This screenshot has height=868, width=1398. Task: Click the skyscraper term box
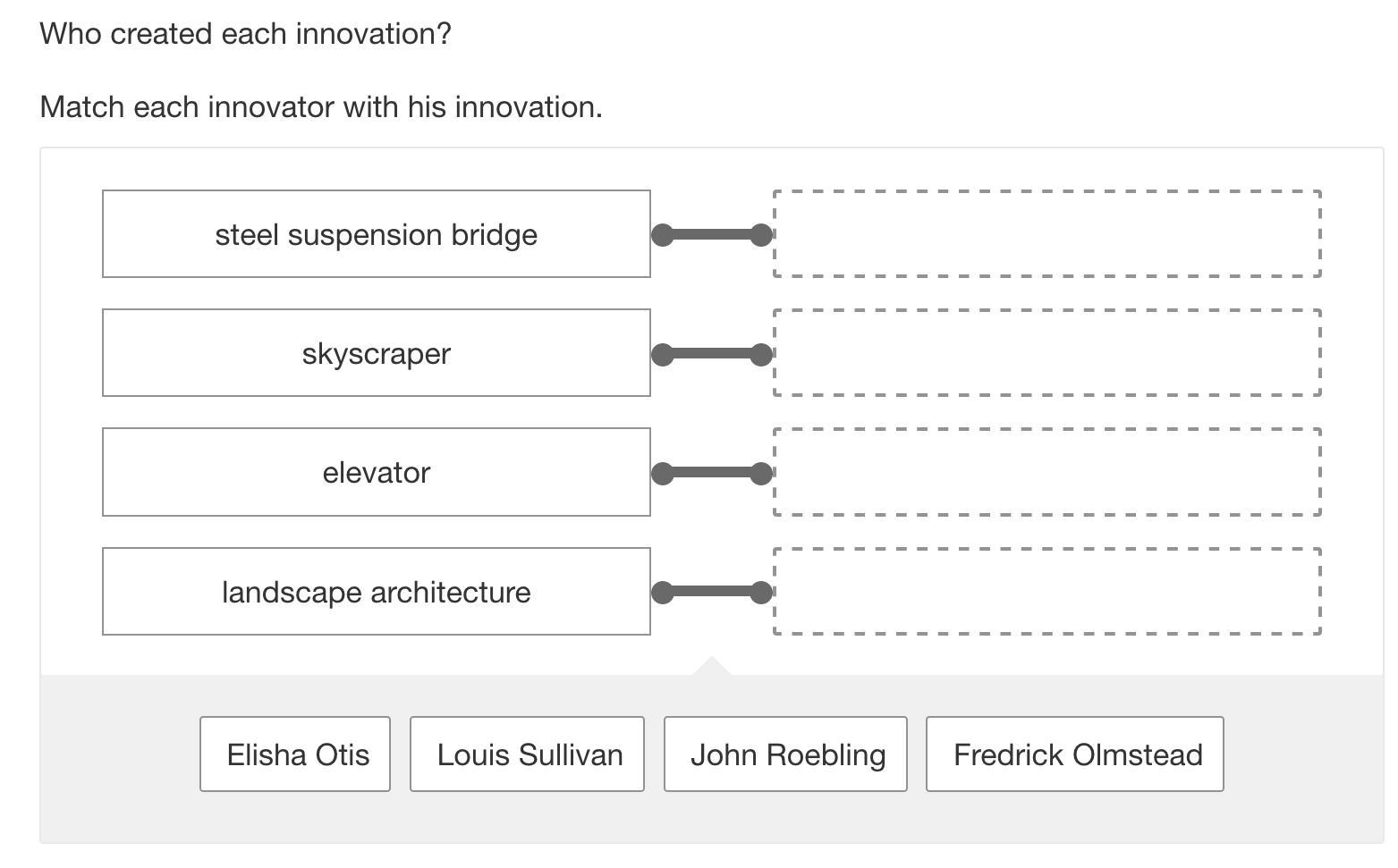[x=376, y=353]
